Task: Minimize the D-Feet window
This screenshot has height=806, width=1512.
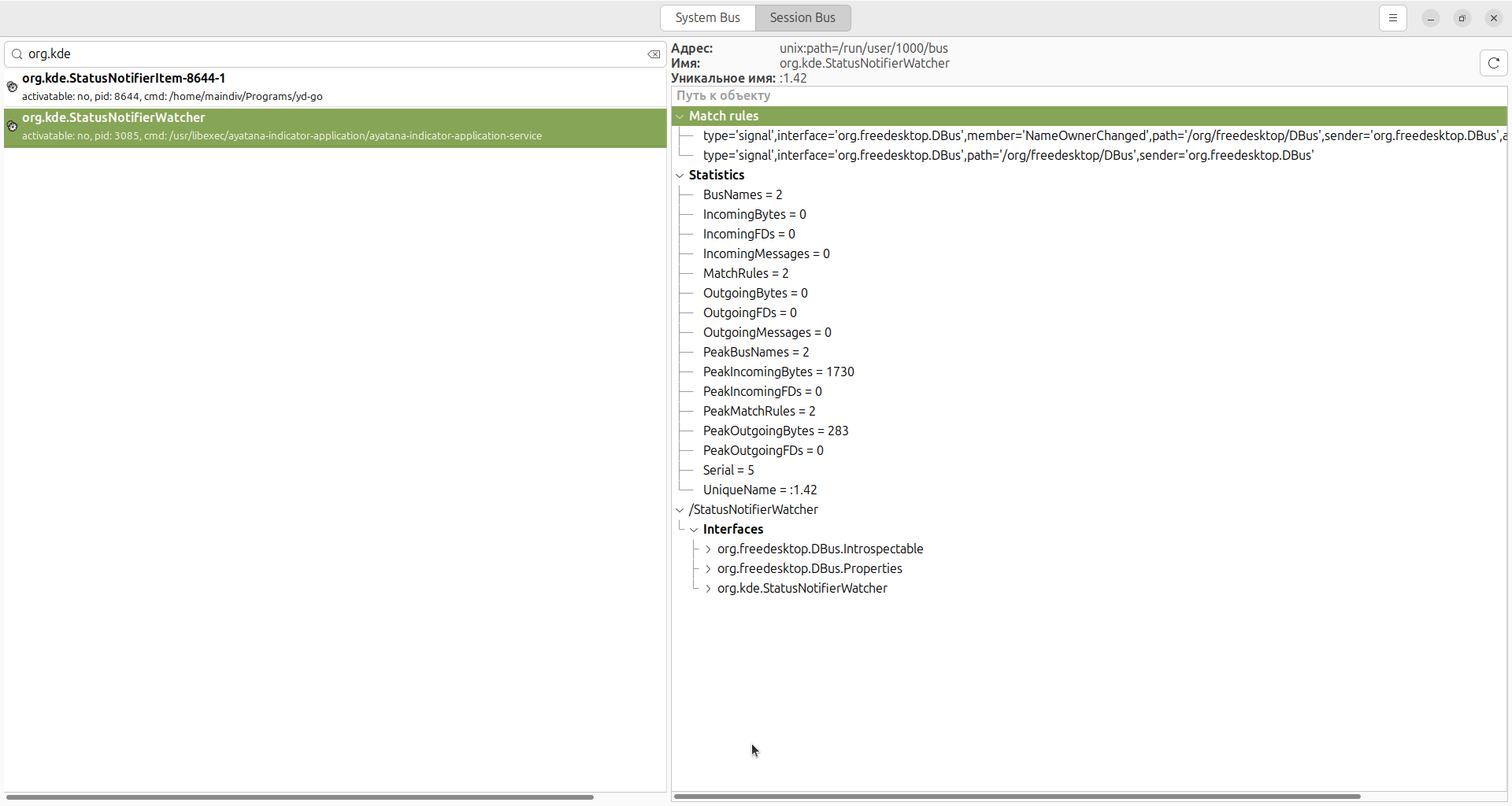Action: (x=1431, y=18)
